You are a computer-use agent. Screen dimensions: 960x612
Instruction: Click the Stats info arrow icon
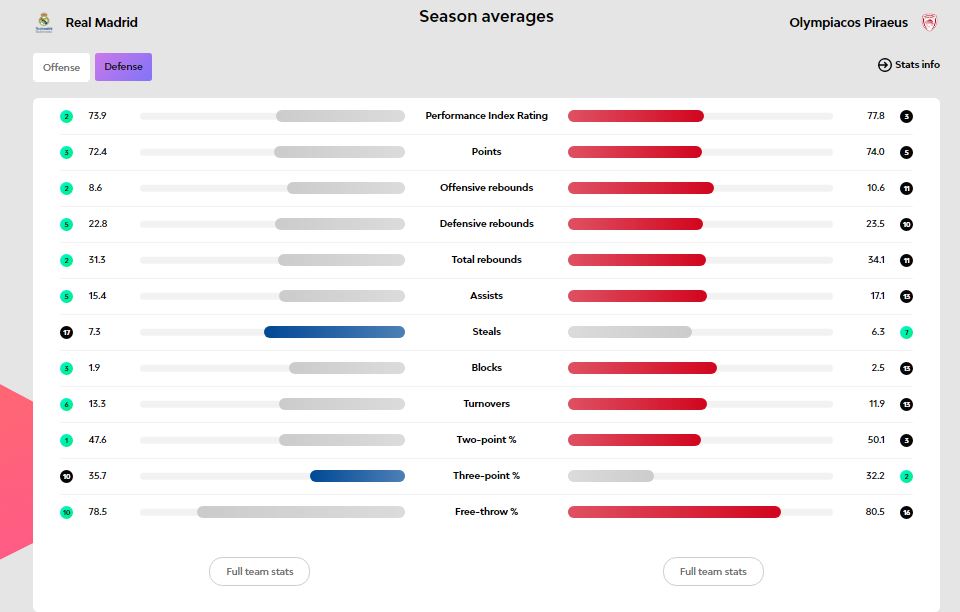click(884, 65)
